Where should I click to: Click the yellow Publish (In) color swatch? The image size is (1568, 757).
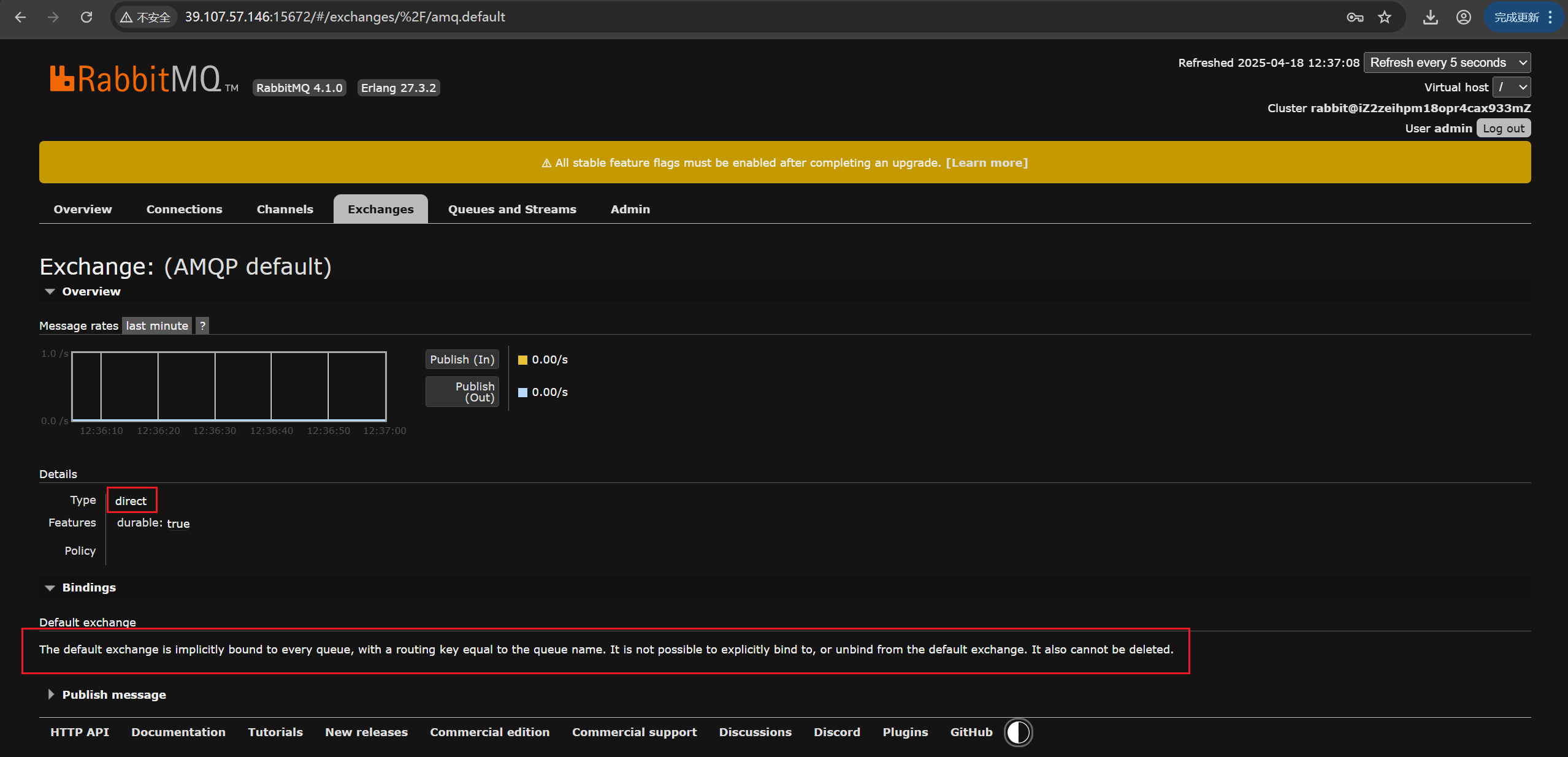coord(522,360)
